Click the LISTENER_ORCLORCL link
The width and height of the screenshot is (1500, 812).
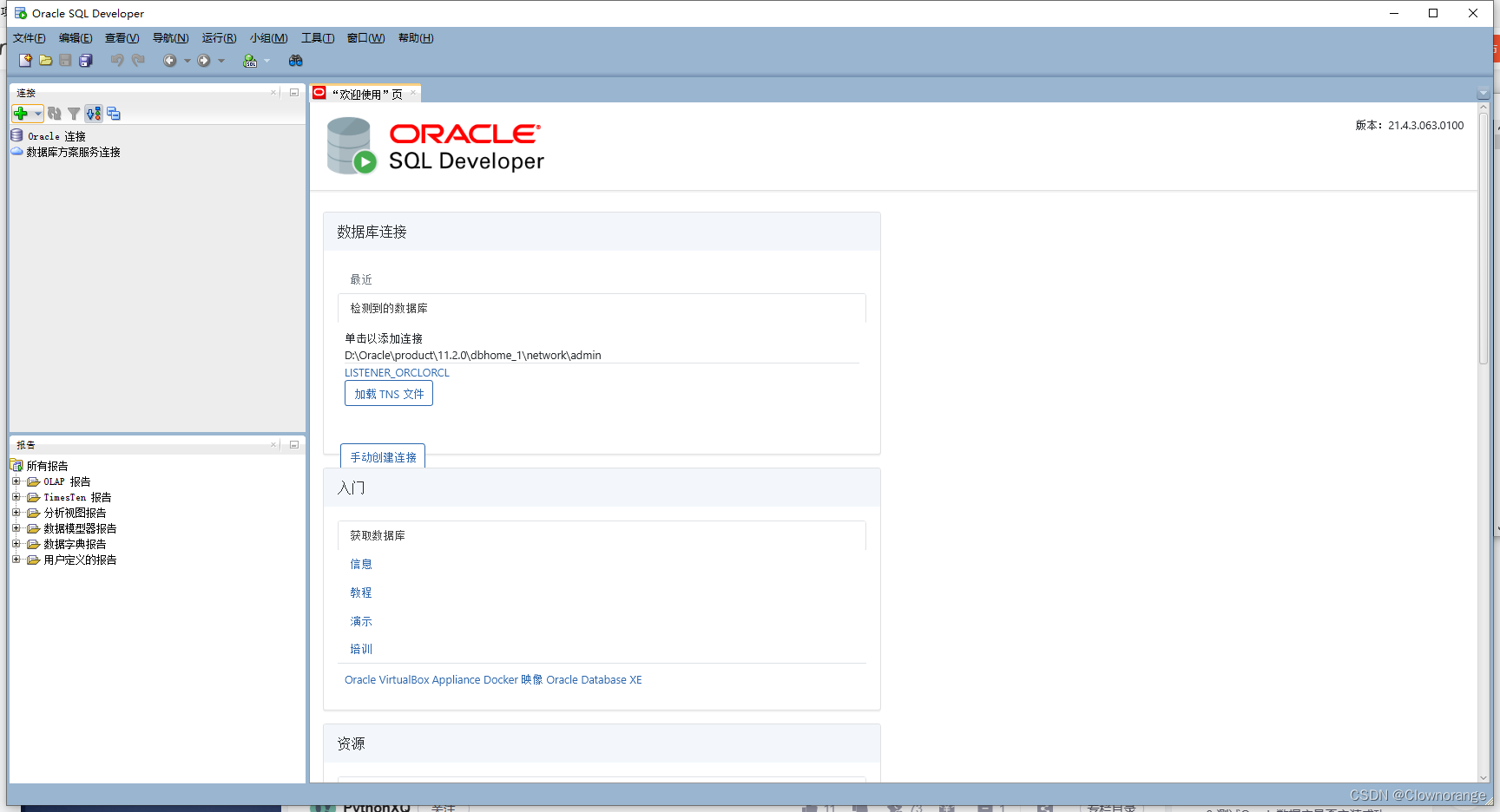coord(397,373)
